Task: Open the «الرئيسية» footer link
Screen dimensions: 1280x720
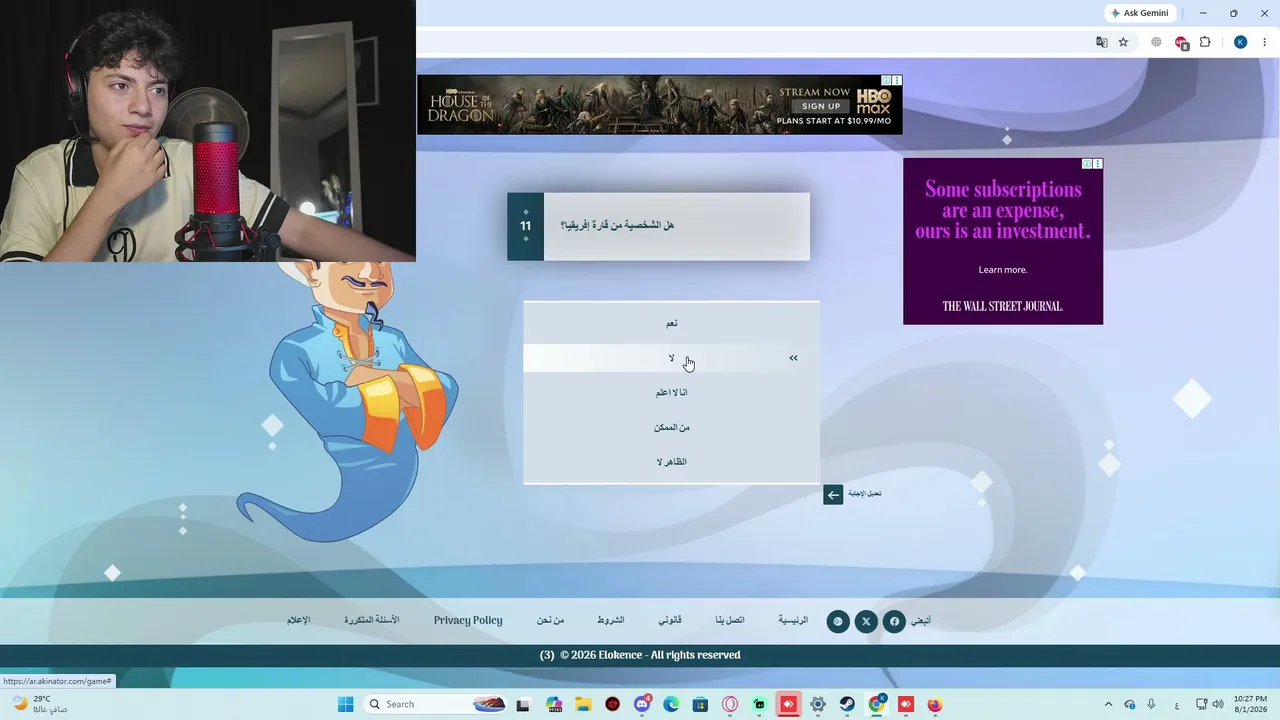Action: pyautogui.click(x=793, y=621)
